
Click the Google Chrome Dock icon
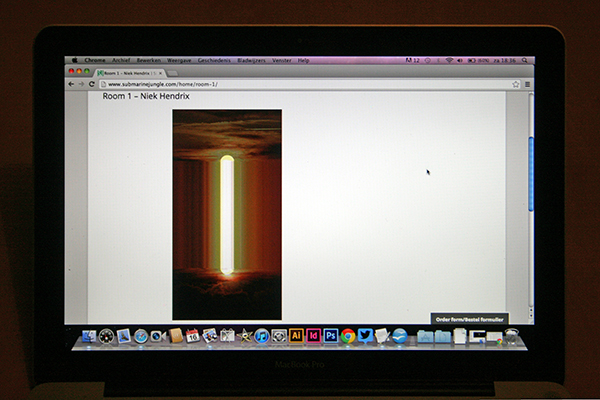(x=347, y=336)
